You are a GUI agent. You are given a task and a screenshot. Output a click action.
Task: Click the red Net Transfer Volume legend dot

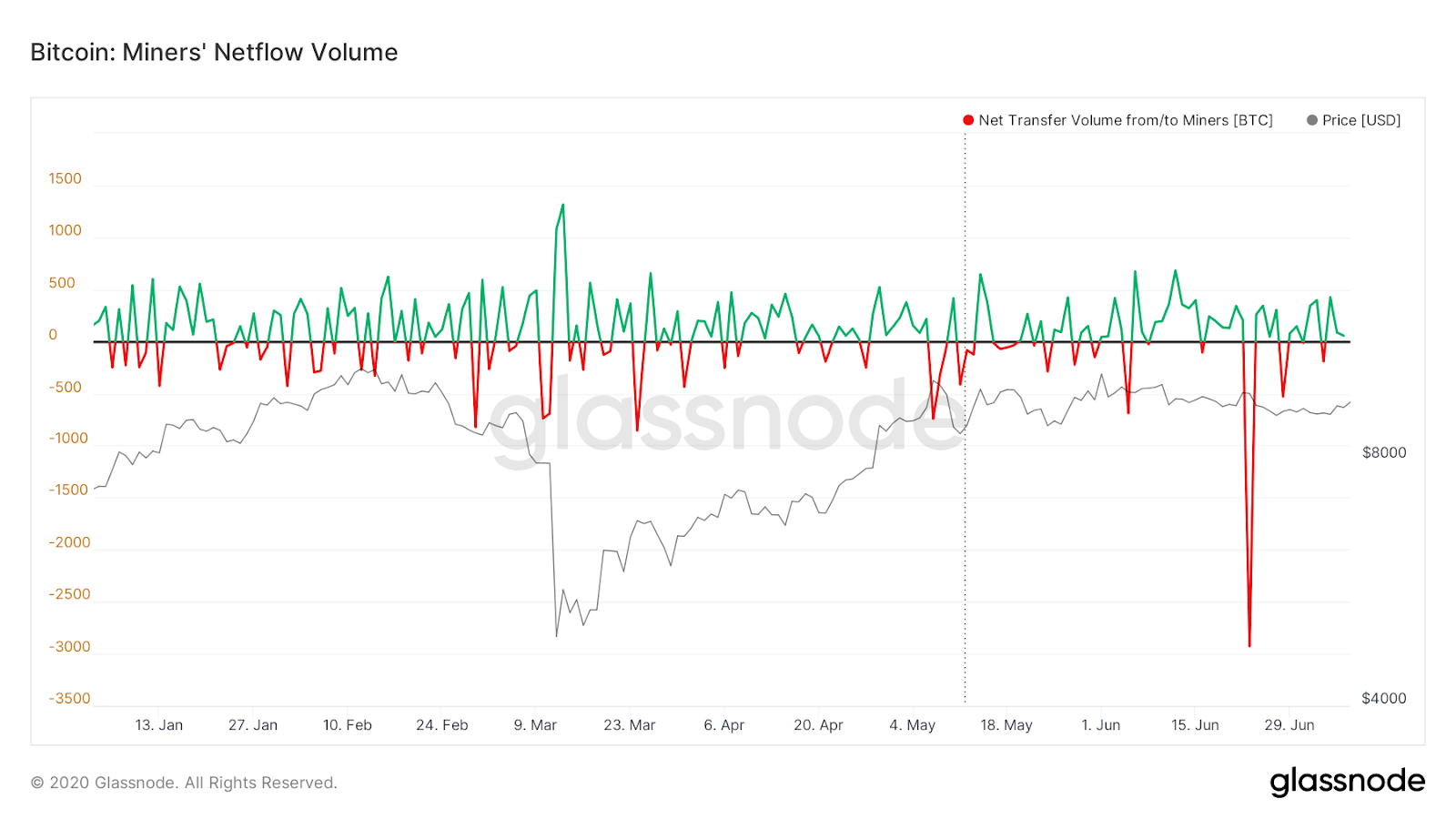click(967, 119)
